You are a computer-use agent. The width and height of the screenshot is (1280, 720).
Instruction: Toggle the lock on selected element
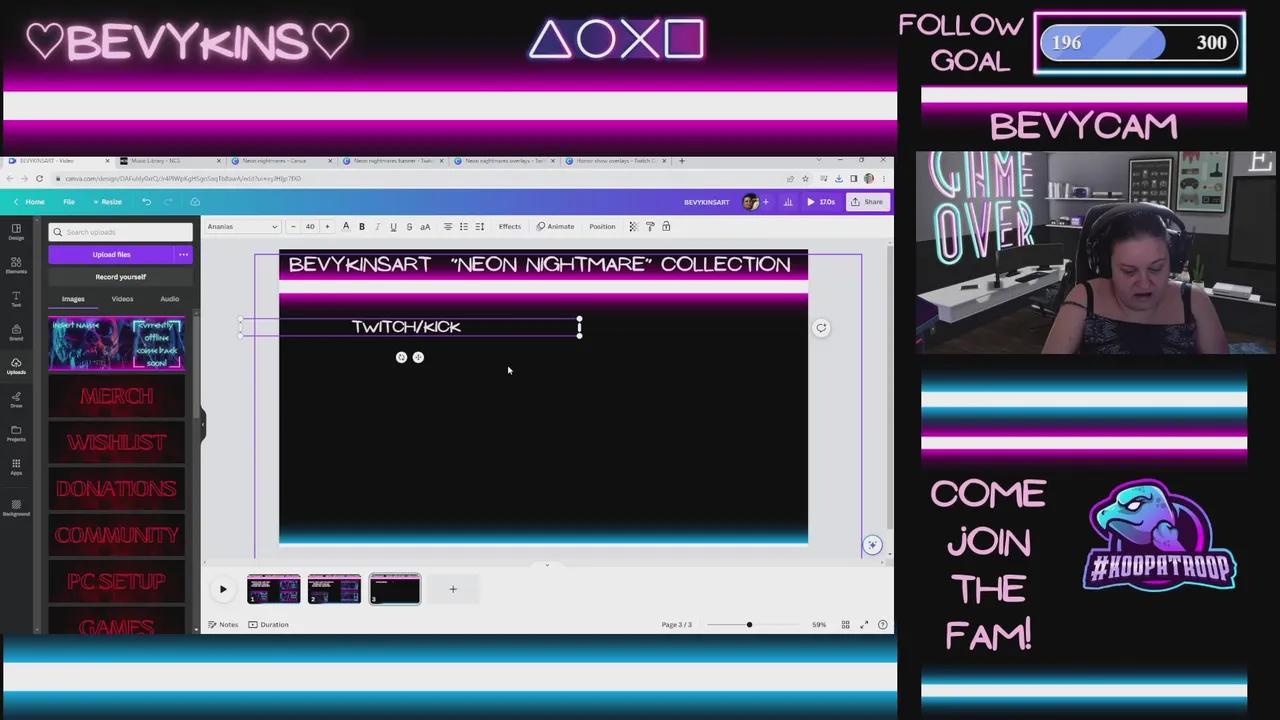[x=666, y=227]
